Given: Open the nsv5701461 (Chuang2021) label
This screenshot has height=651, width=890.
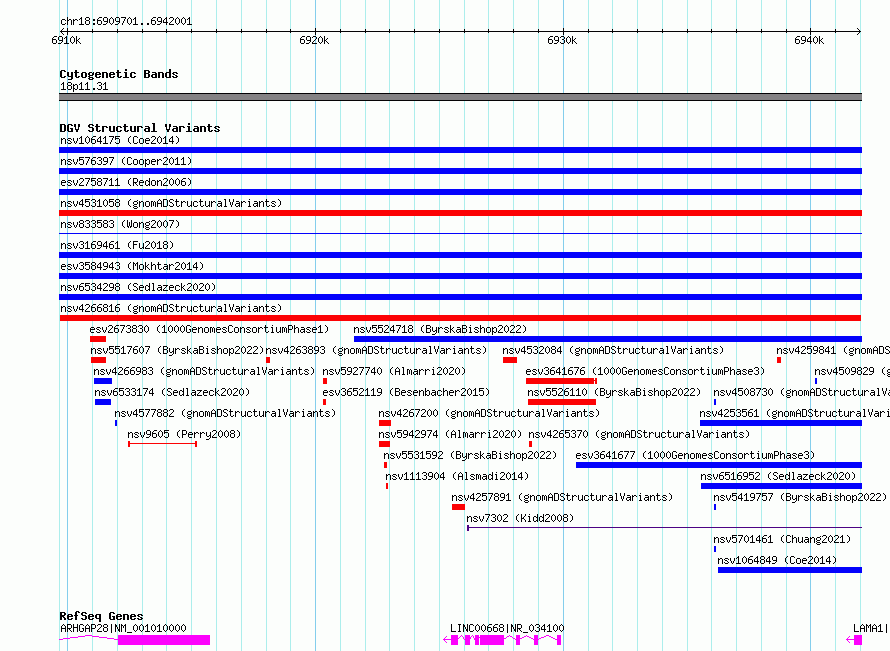Looking at the screenshot, I should (x=782, y=539).
